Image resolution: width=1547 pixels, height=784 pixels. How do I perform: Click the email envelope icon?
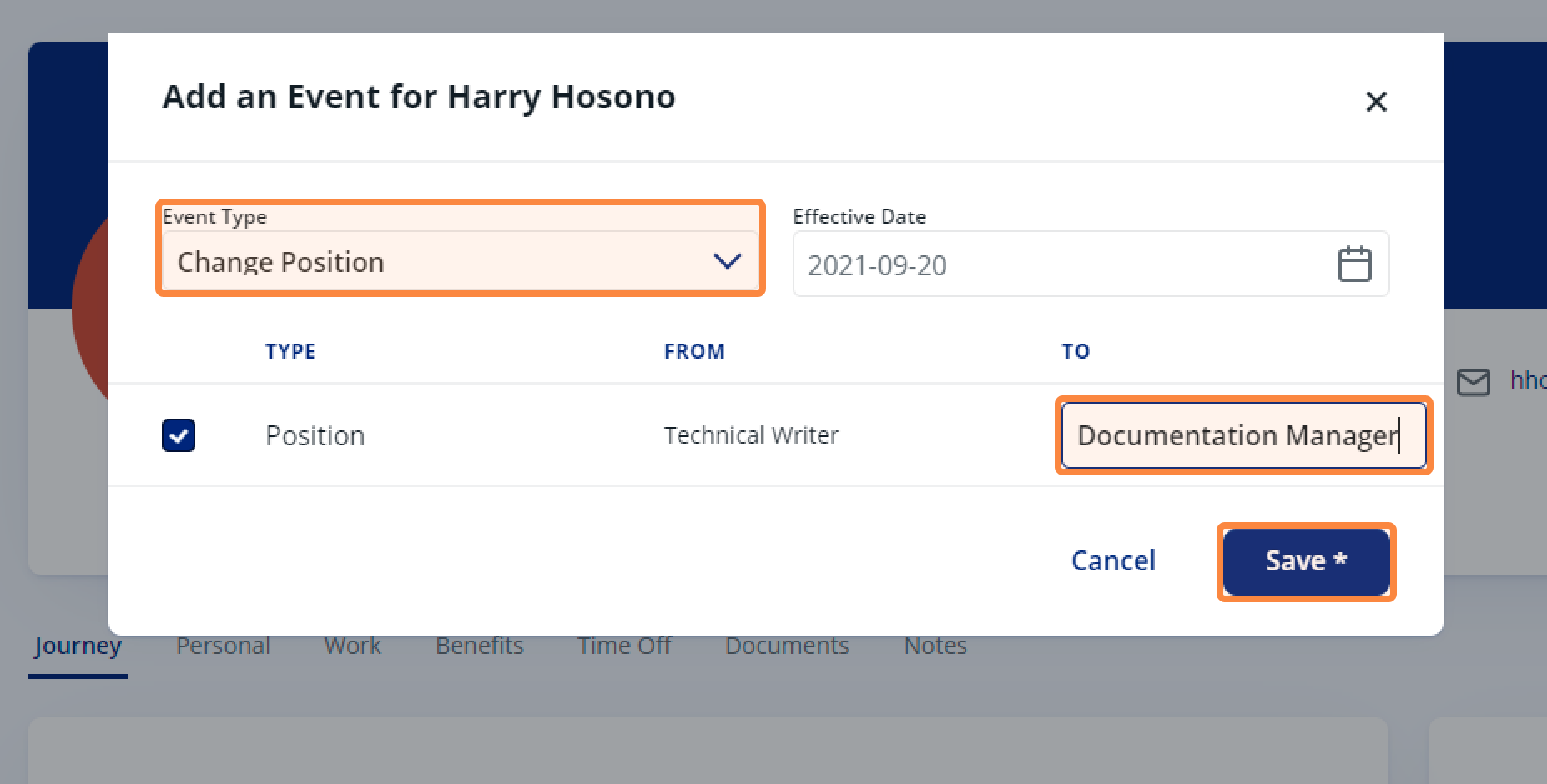1473,383
